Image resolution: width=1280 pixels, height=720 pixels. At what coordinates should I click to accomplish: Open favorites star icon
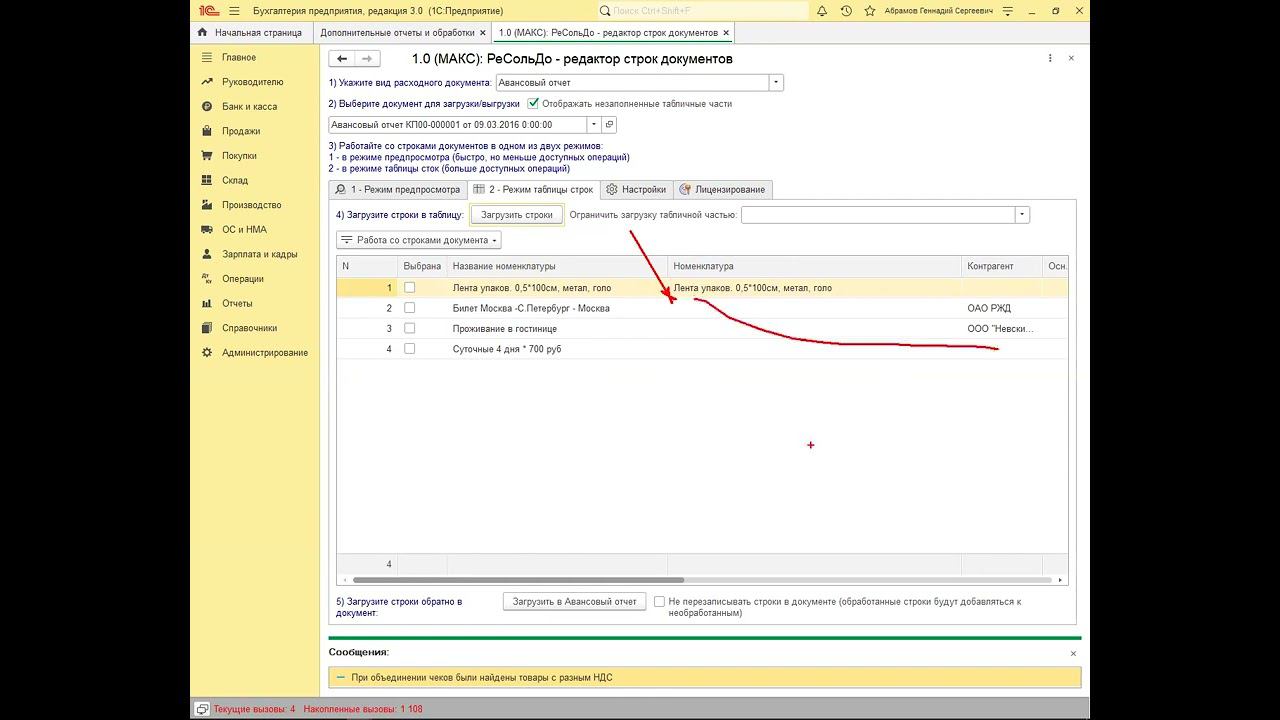[869, 11]
